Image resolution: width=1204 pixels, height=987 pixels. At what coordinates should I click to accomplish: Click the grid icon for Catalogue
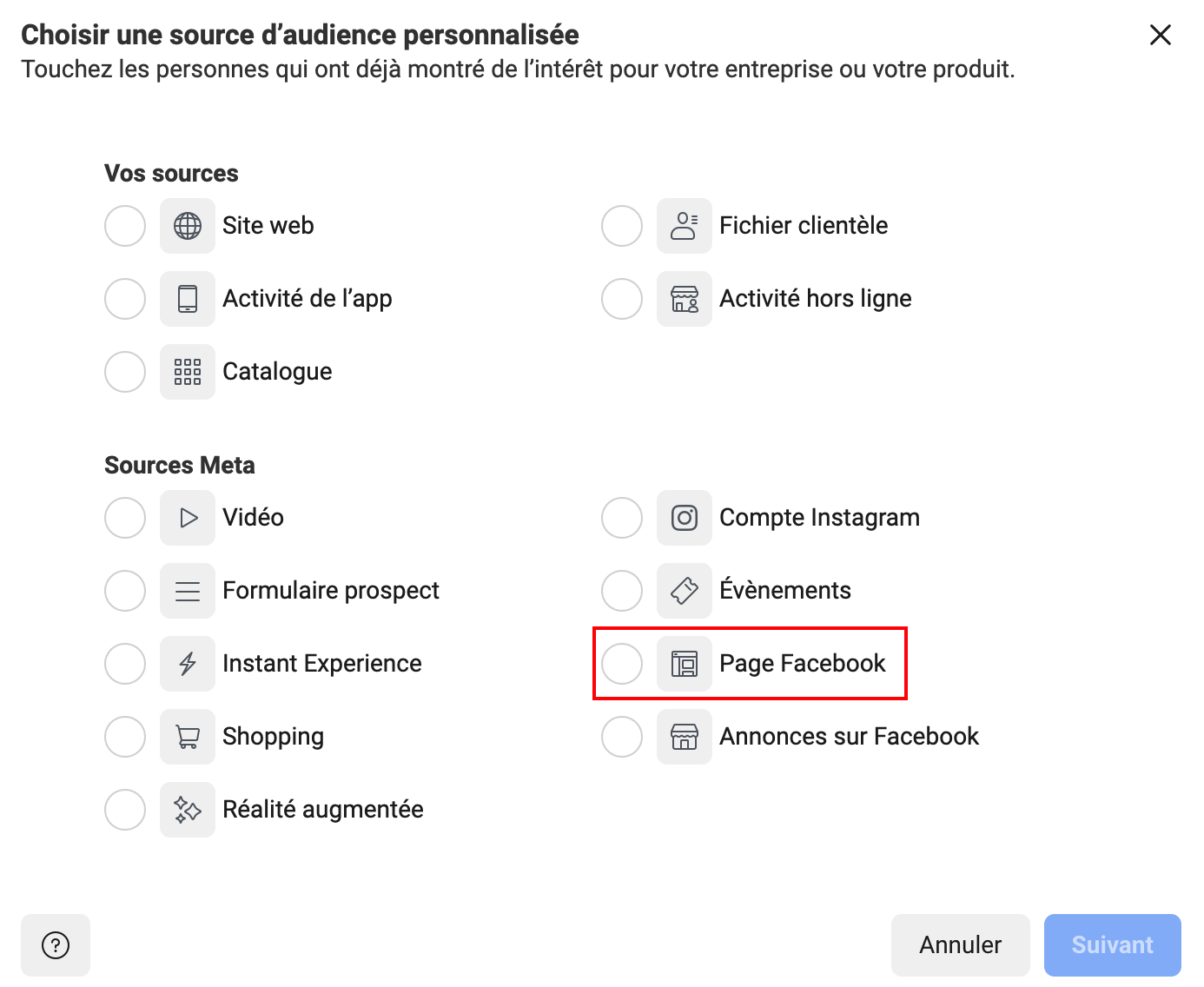point(188,372)
